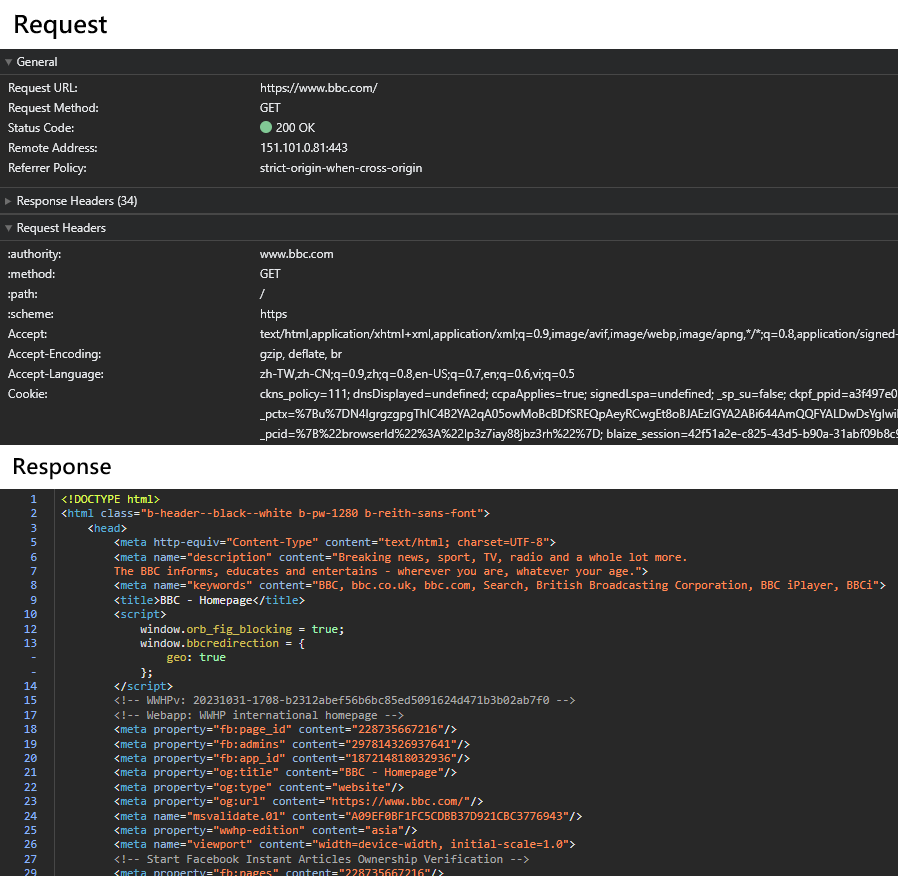This screenshot has width=898, height=876.
Task: Click the meta keywords line
Action: [499, 585]
